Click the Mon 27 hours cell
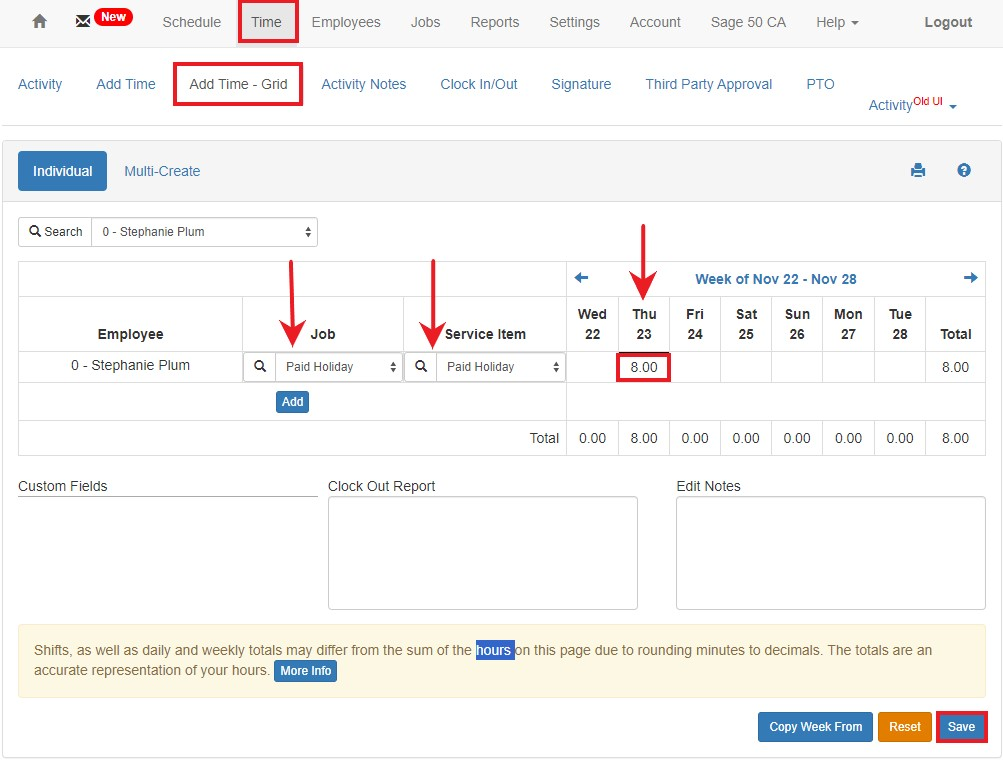 848,367
